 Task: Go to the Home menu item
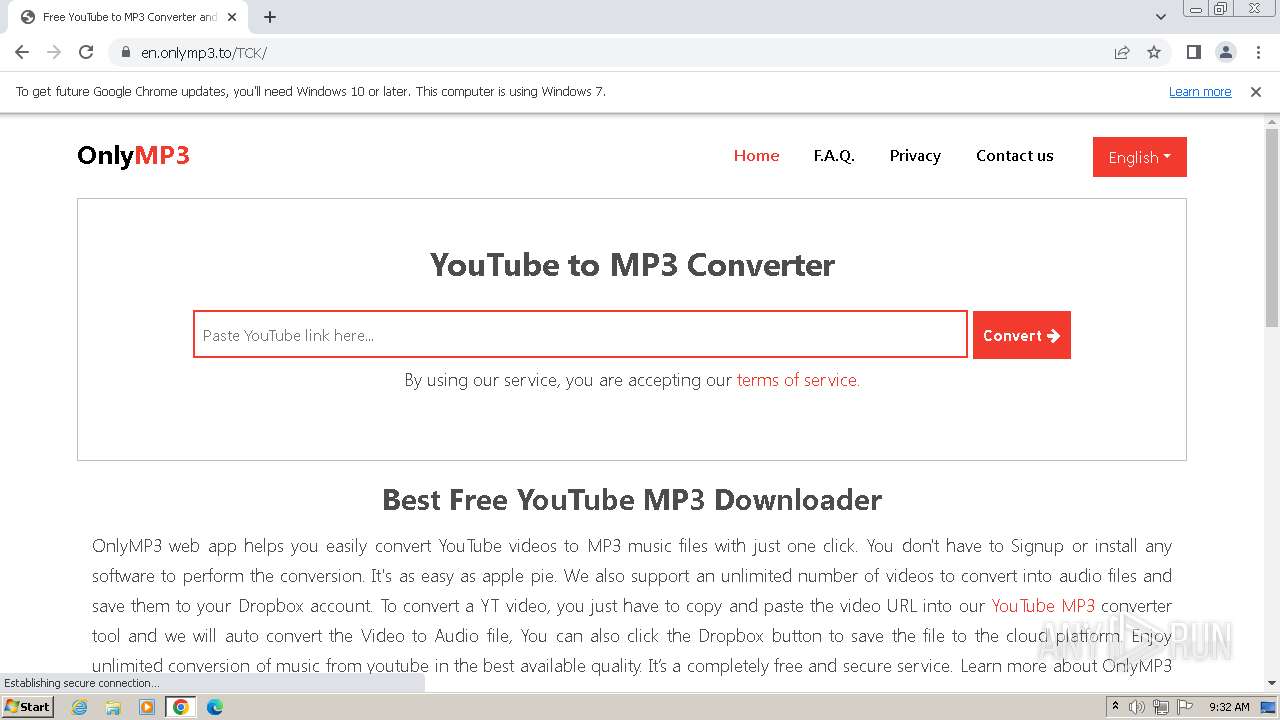(756, 155)
